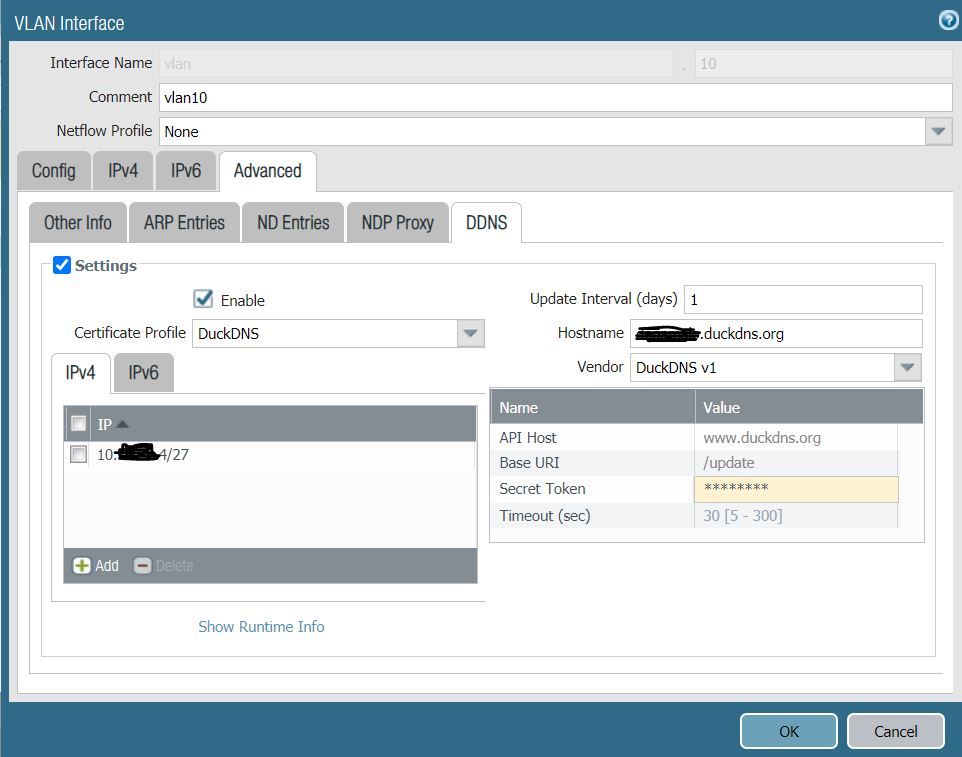
Task: Switch to the Config tab
Action: pos(53,171)
